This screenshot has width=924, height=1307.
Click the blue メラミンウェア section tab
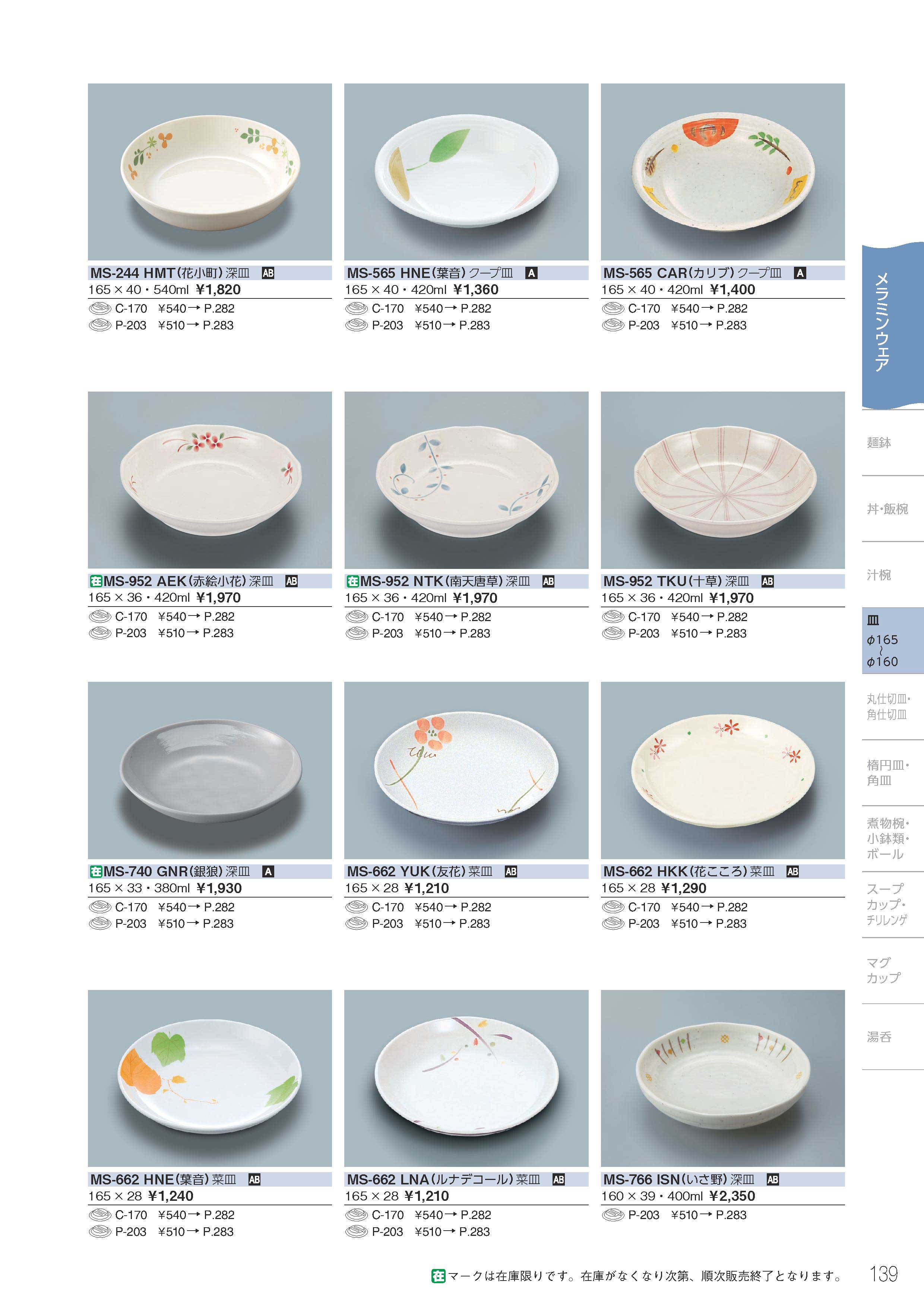(x=893, y=326)
